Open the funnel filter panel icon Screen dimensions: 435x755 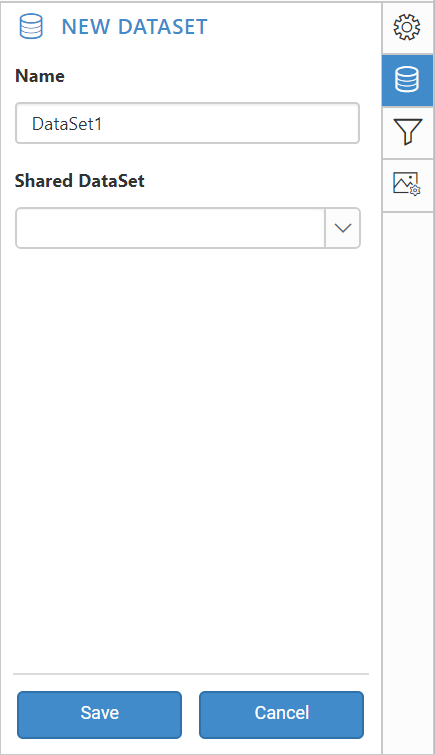(x=408, y=131)
